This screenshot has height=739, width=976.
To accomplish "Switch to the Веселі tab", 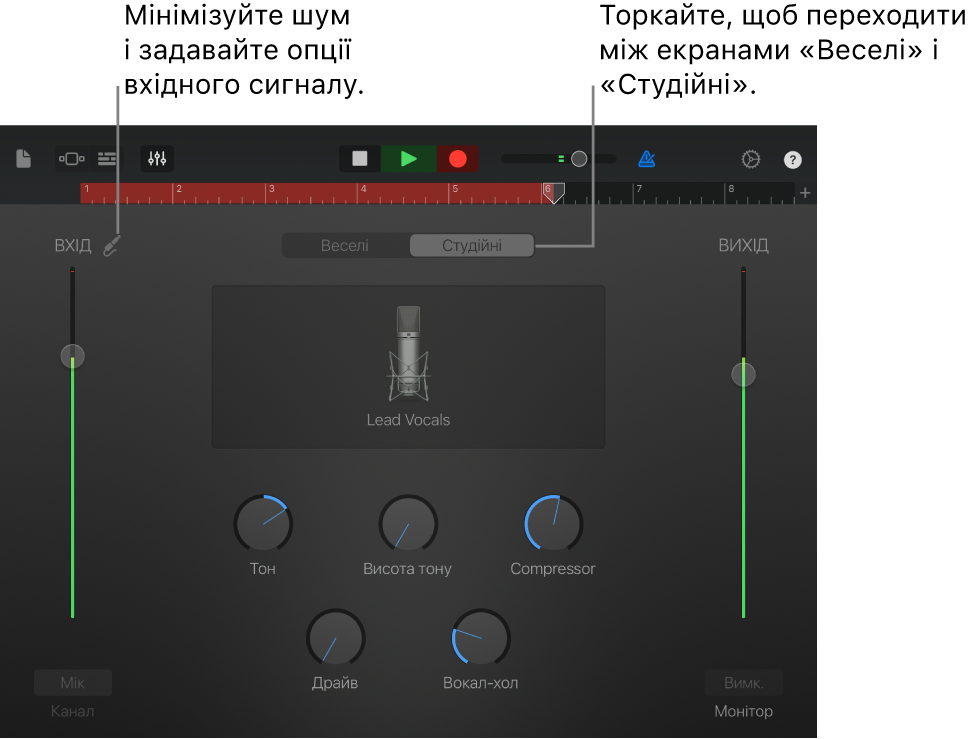I will pyautogui.click(x=345, y=246).
